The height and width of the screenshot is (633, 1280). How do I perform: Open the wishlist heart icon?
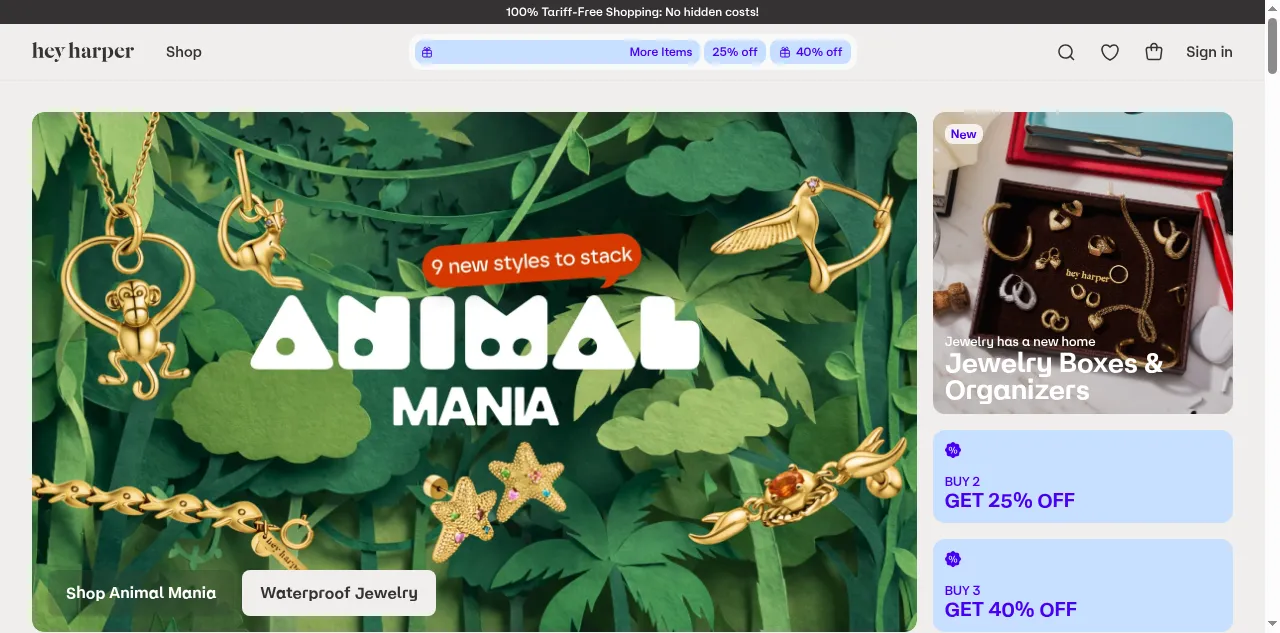click(1110, 52)
